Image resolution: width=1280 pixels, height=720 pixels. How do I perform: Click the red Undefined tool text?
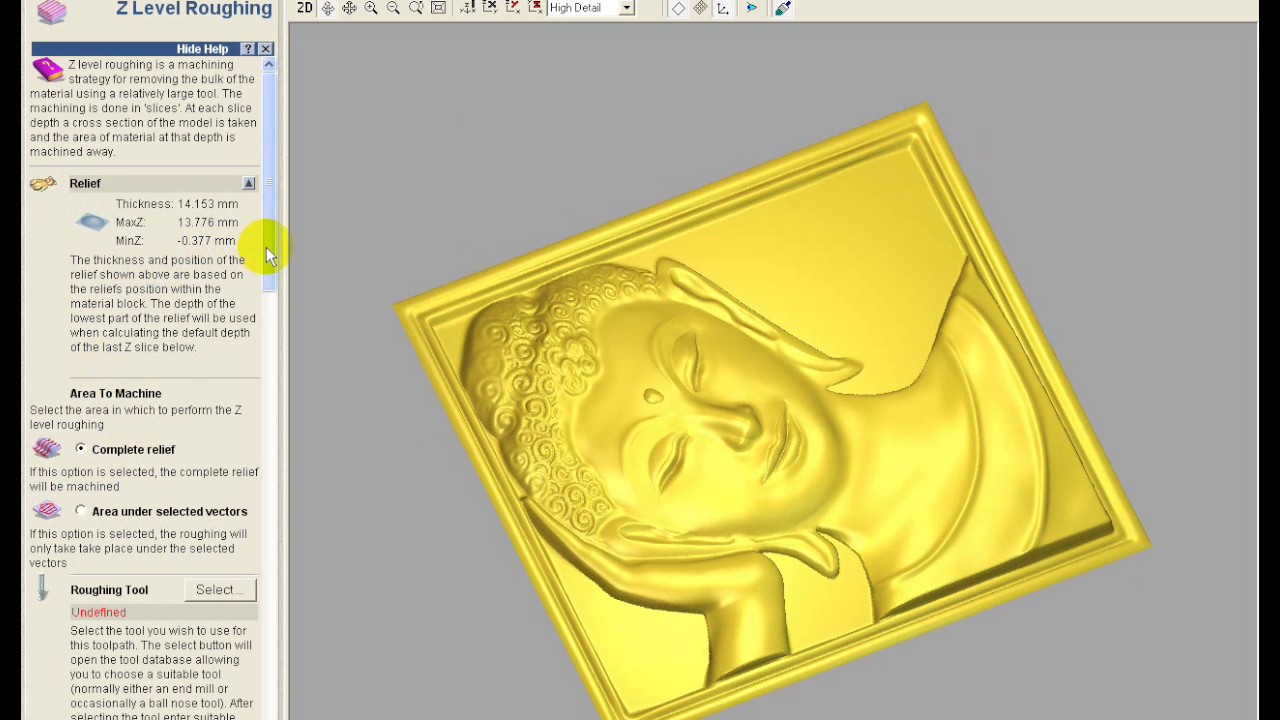98,612
